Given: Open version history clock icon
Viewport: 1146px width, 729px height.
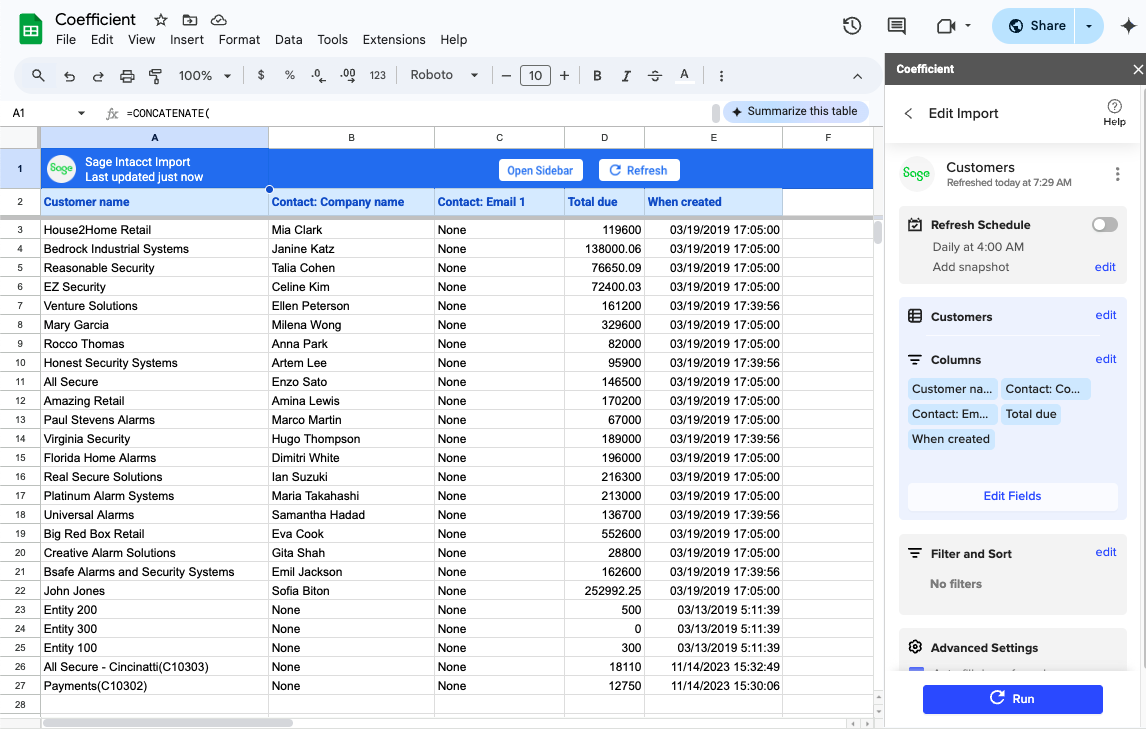Looking at the screenshot, I should (851, 26).
